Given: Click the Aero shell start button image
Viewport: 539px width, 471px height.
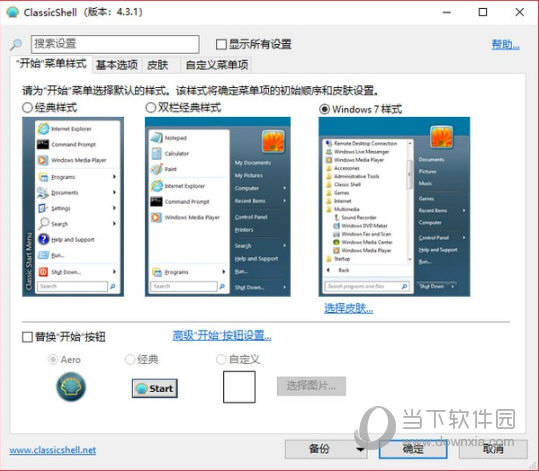Looking at the screenshot, I should (71, 387).
